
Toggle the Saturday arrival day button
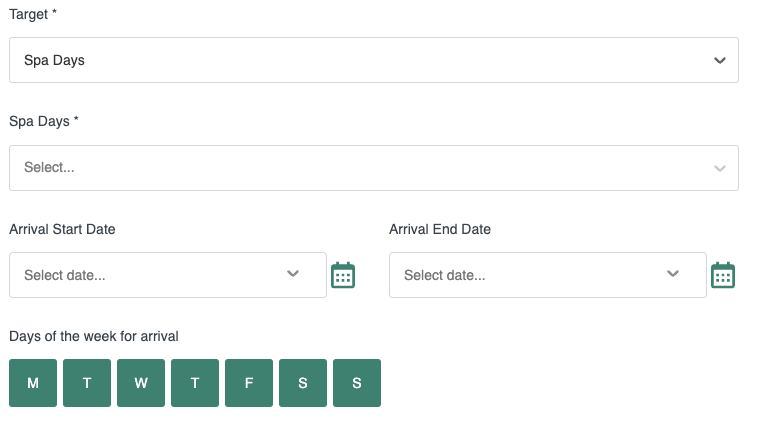click(303, 383)
